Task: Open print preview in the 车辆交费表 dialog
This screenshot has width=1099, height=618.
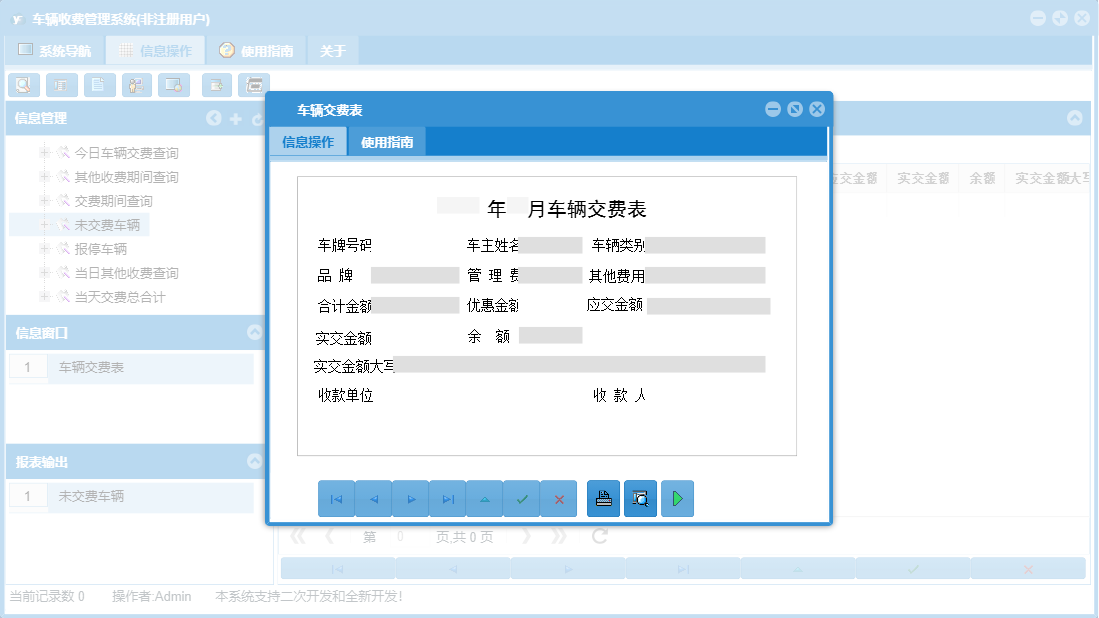Action: [640, 498]
